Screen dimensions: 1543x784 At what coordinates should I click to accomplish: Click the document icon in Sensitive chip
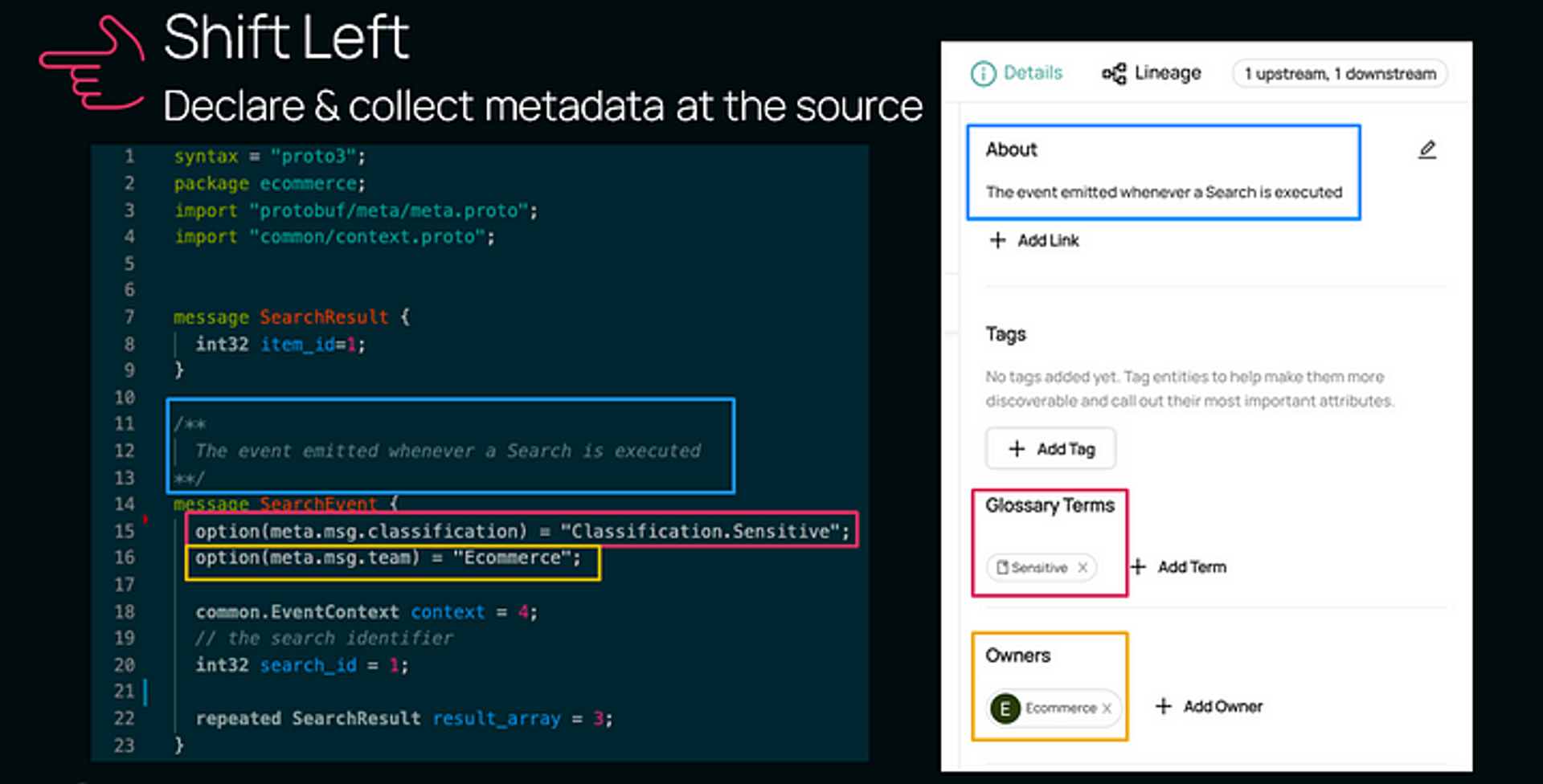[1002, 567]
